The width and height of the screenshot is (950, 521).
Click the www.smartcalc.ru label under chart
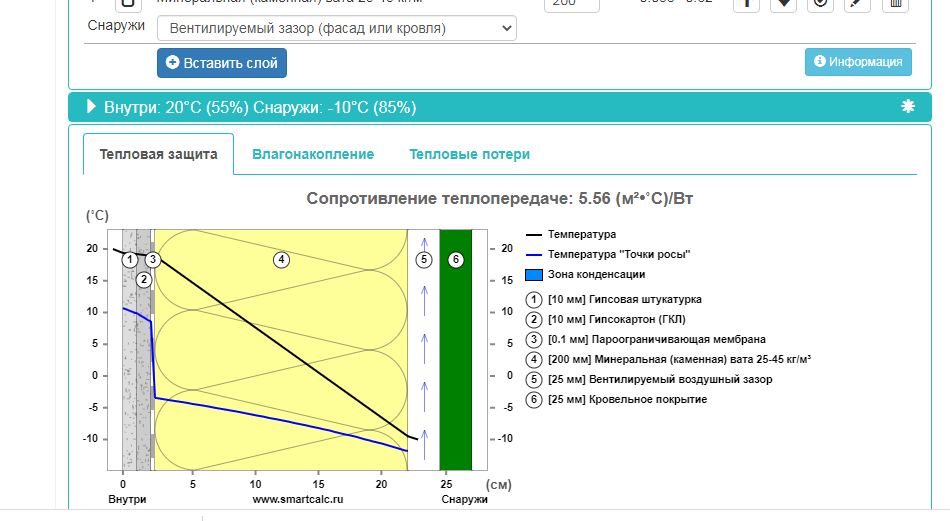[297, 500]
